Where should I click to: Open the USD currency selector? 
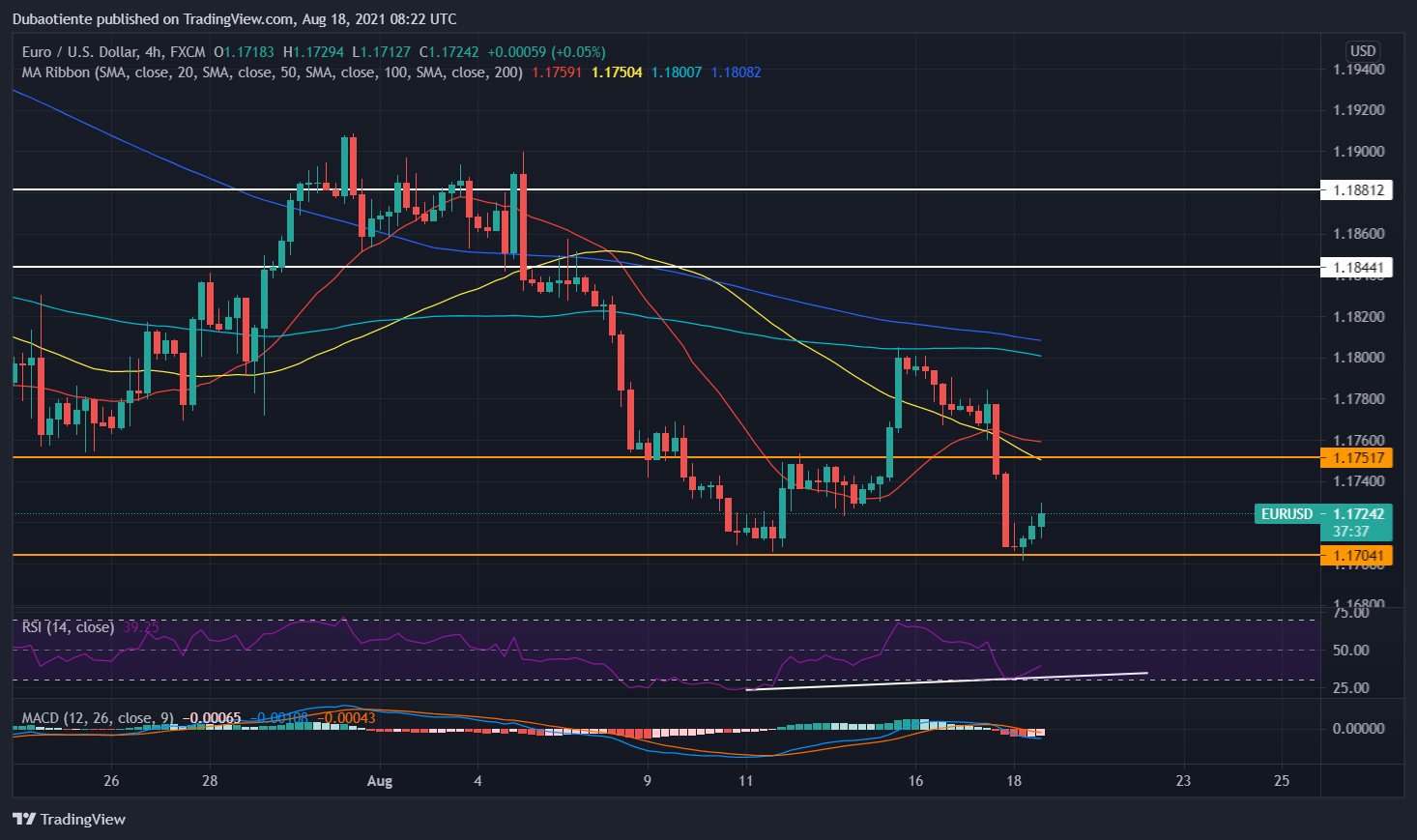pyautogui.click(x=1363, y=51)
